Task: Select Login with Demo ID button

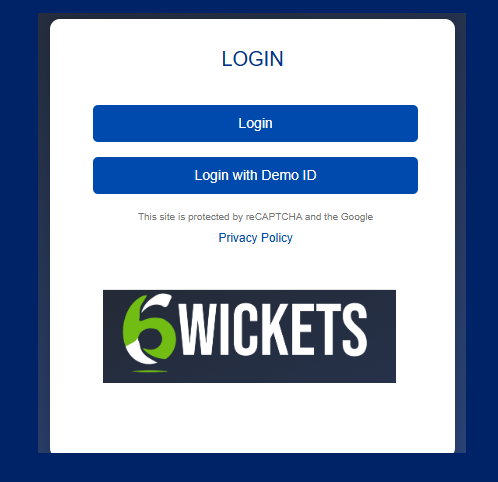Action: 255,175
